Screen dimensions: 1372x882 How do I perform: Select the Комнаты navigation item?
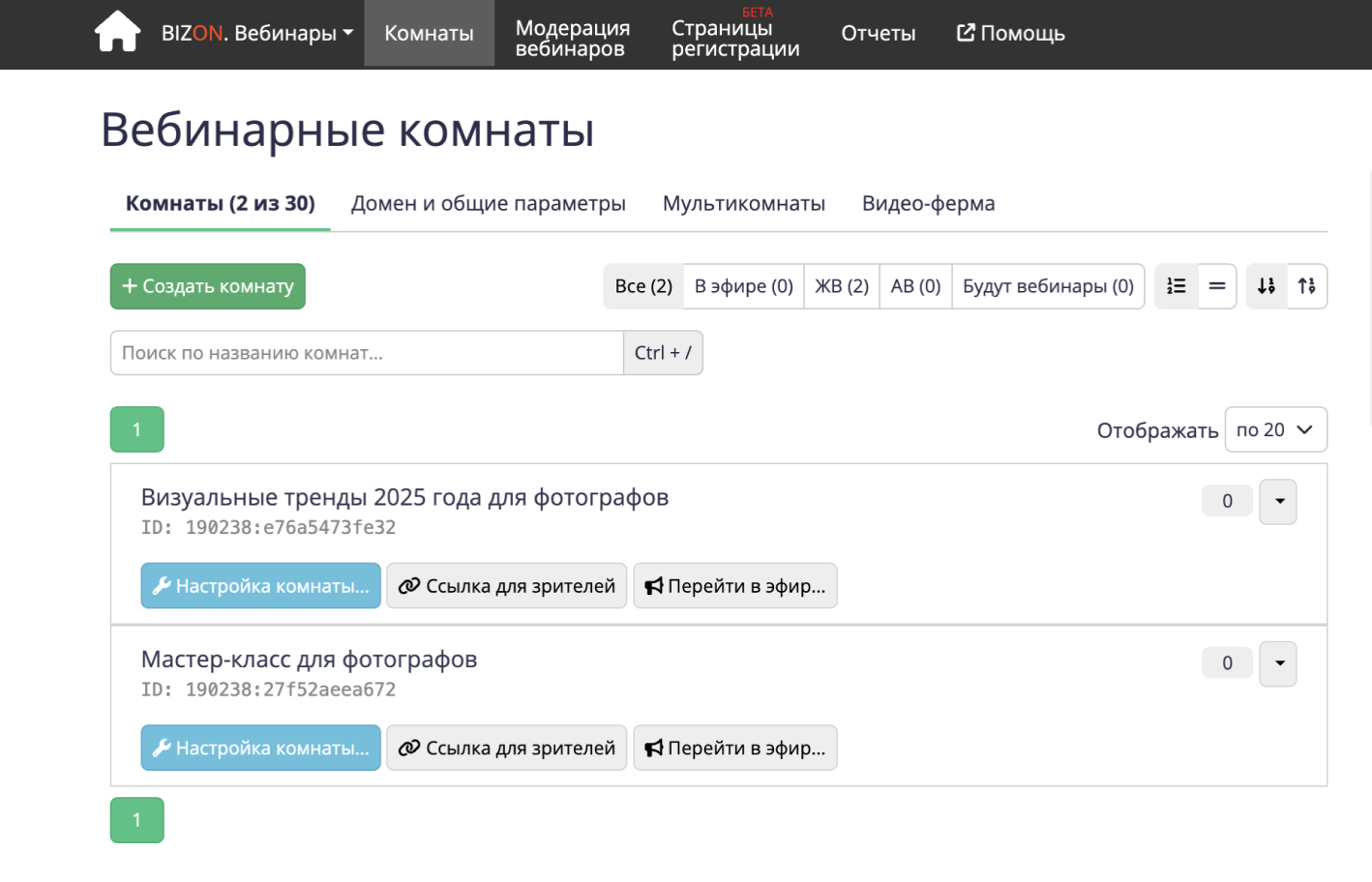pyautogui.click(x=429, y=33)
